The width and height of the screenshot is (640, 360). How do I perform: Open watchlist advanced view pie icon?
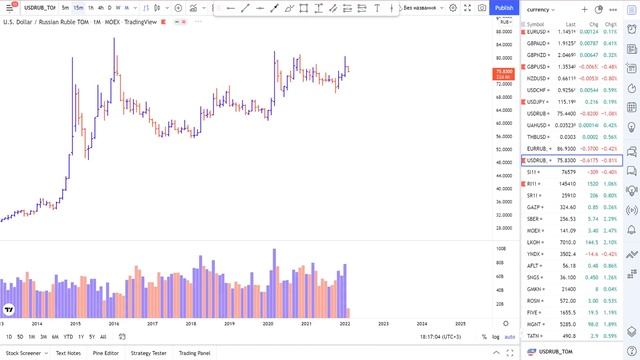[x=599, y=9]
